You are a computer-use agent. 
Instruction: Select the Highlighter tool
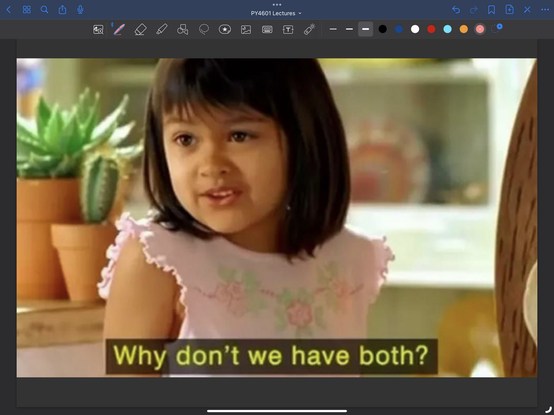point(161,29)
